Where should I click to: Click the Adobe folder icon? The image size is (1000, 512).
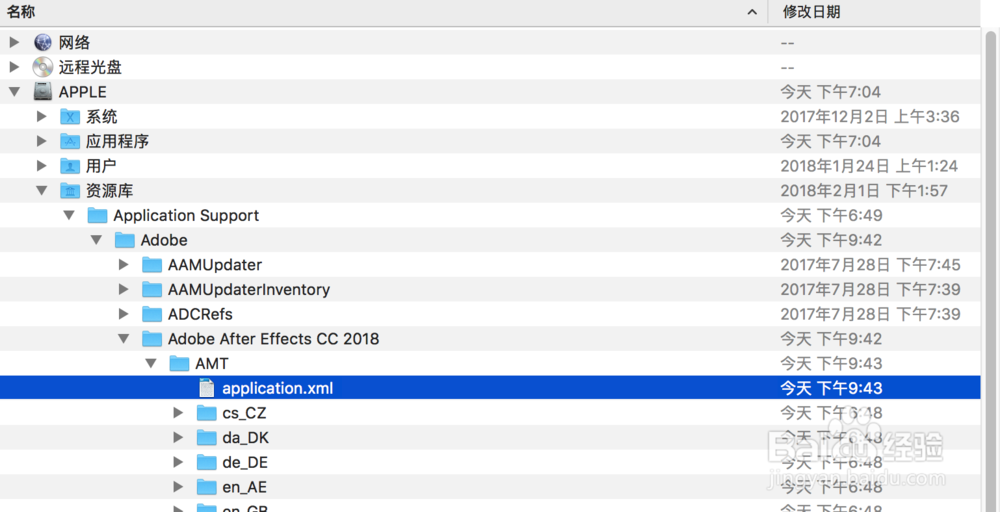point(125,240)
